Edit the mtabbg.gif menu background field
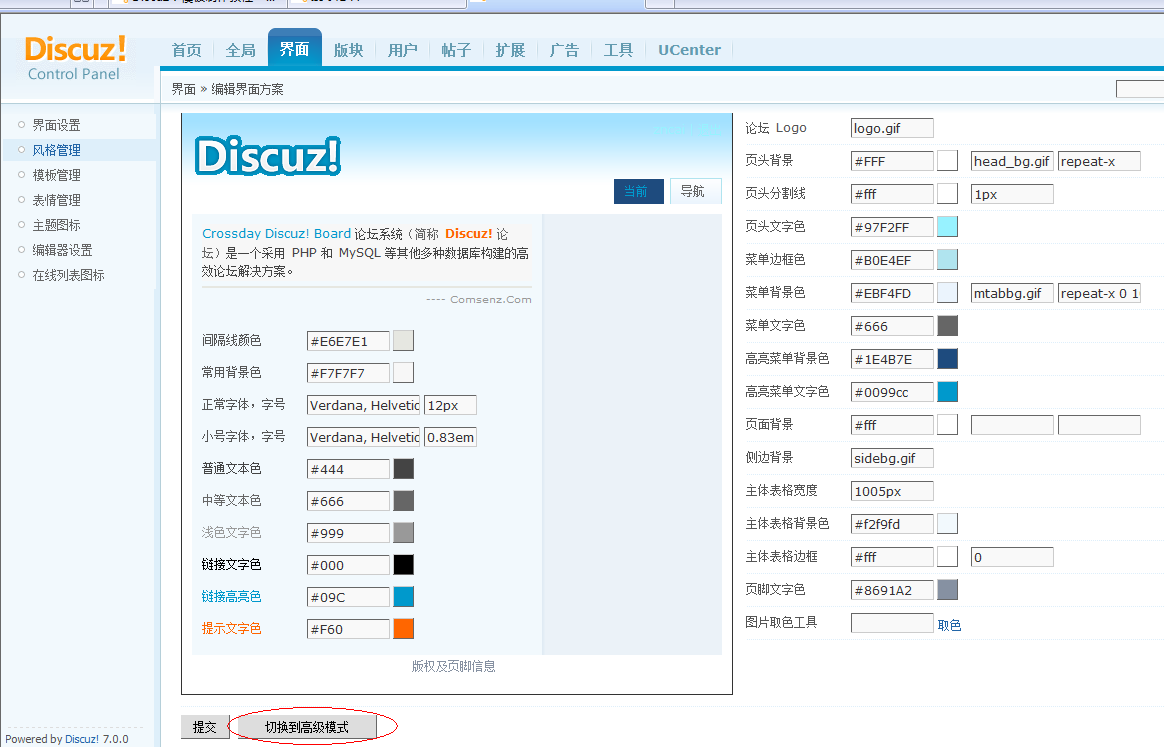 pos(1012,293)
